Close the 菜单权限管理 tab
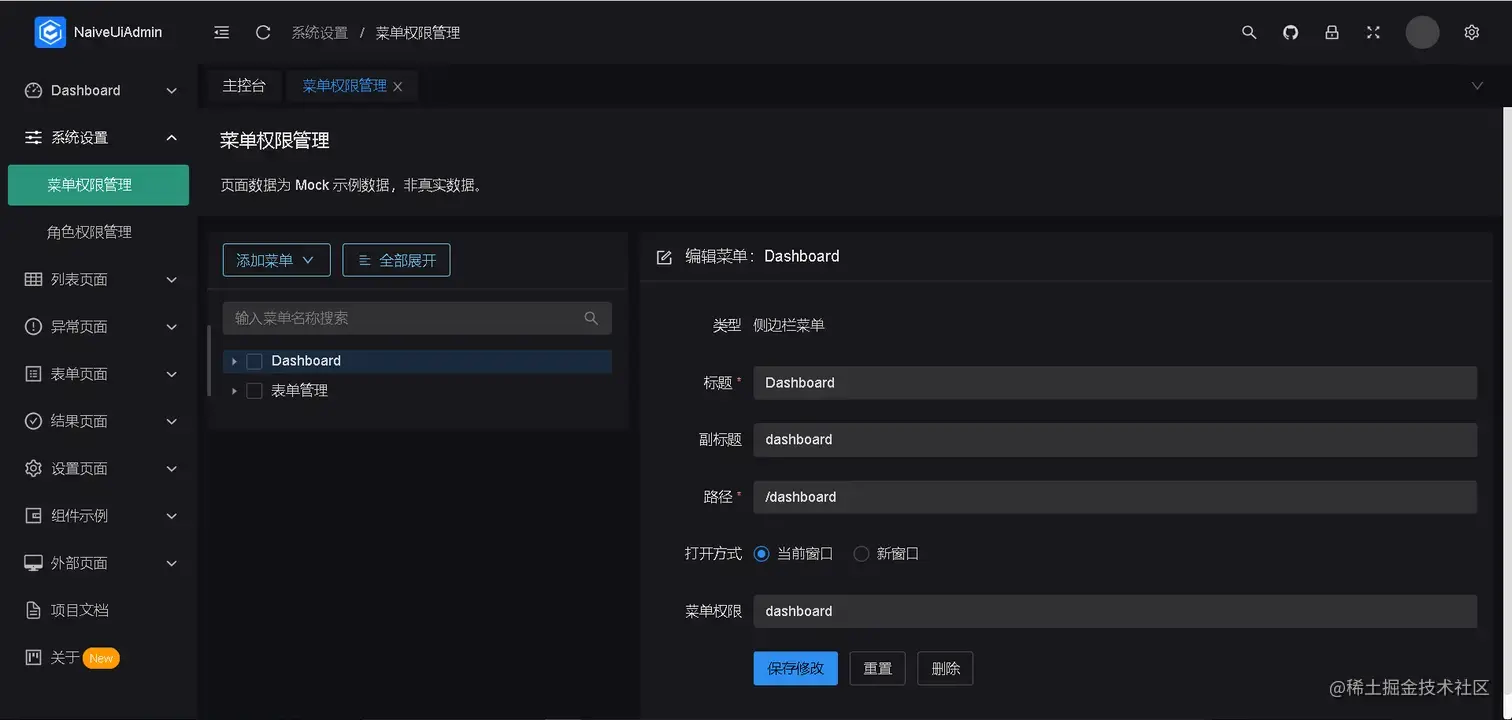This screenshot has width=1512, height=720. click(398, 87)
